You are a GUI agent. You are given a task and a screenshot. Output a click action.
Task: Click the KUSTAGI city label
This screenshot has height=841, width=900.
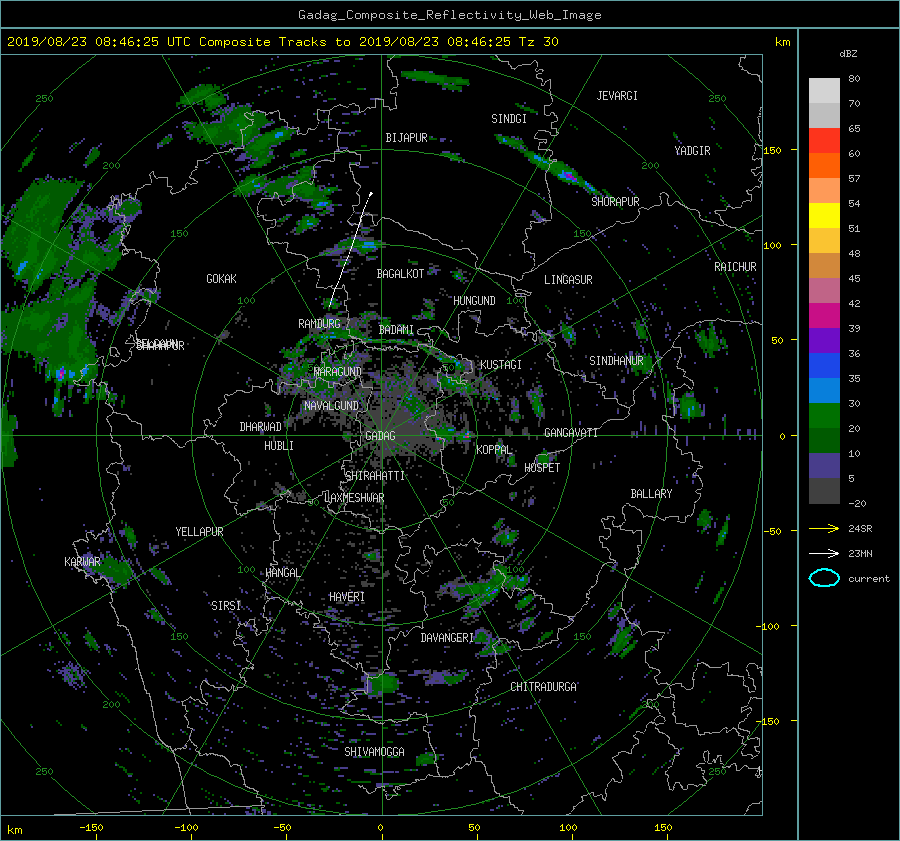click(x=501, y=365)
